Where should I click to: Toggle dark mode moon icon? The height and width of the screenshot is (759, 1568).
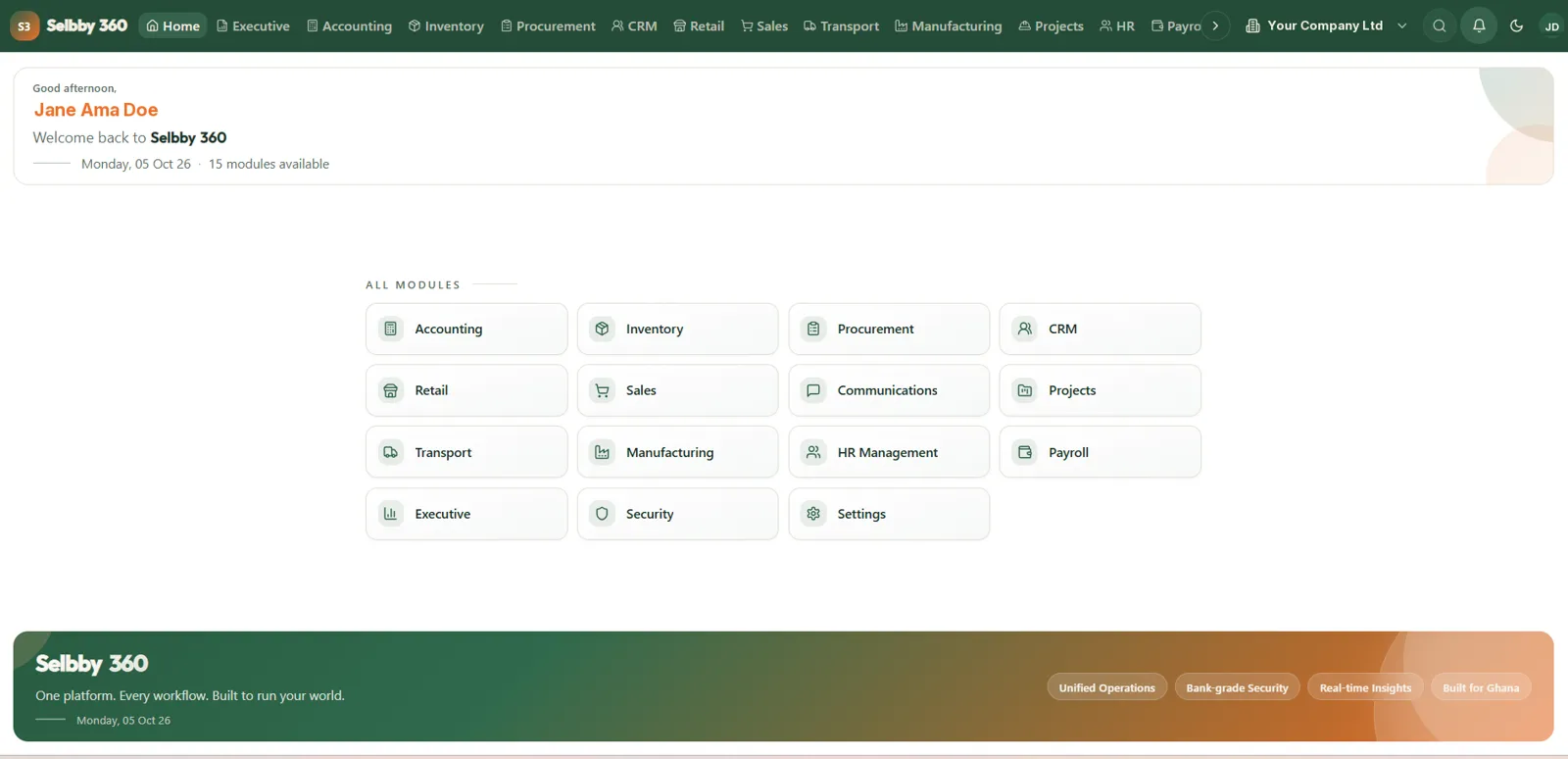coord(1516,26)
